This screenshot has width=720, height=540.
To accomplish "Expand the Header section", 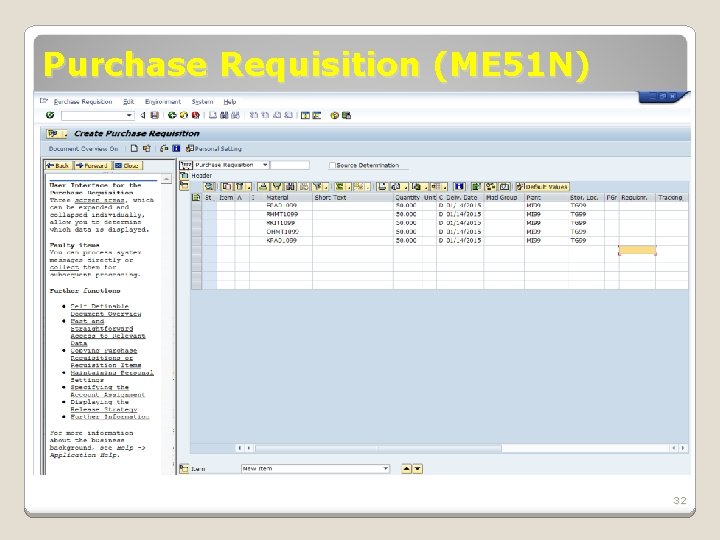I will [184, 175].
